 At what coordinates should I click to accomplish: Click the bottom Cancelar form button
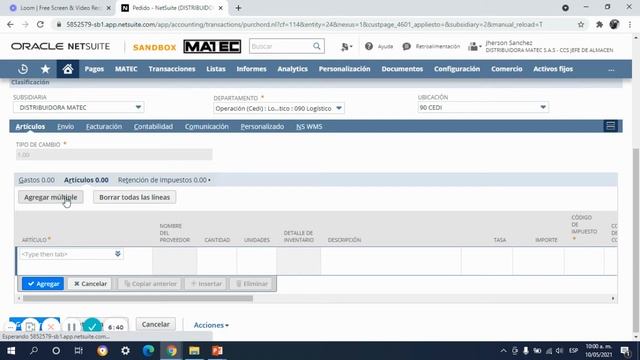click(156, 324)
